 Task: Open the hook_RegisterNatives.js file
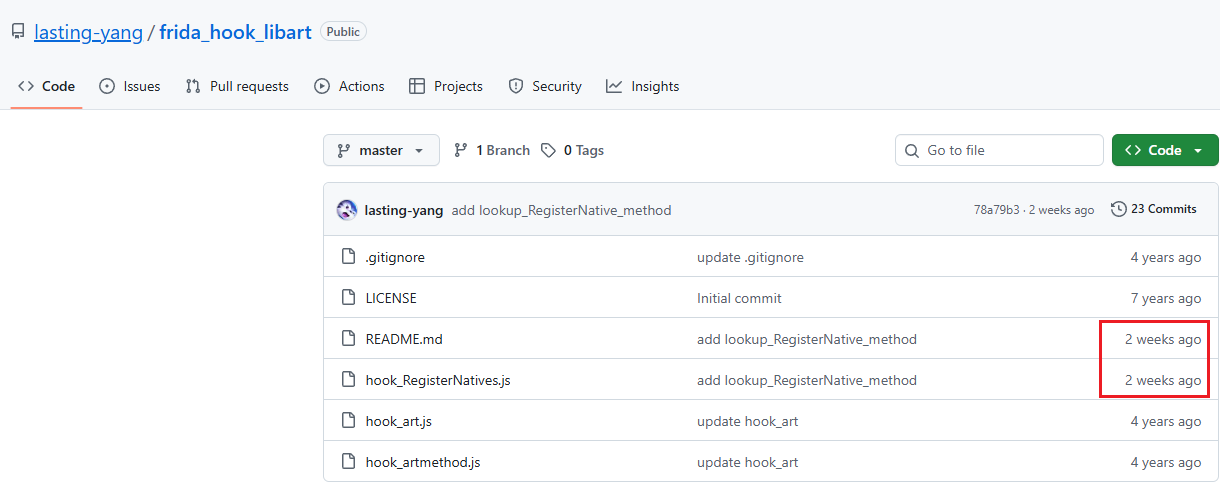[x=438, y=380]
